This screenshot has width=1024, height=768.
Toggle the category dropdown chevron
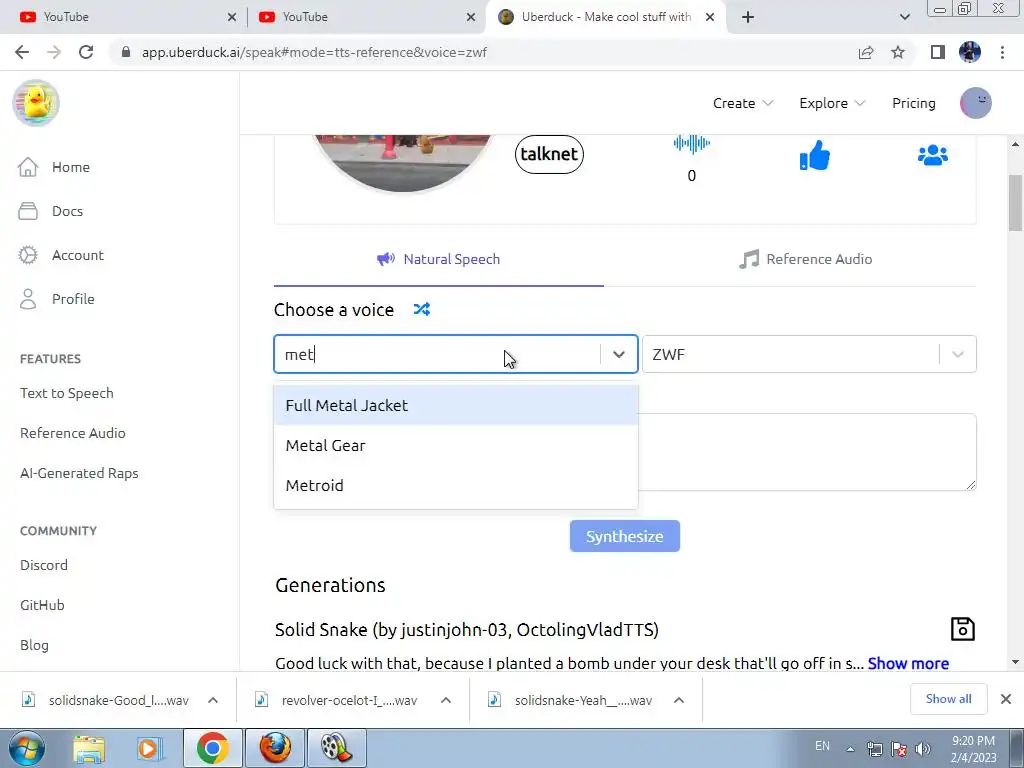pyautogui.click(x=618, y=354)
